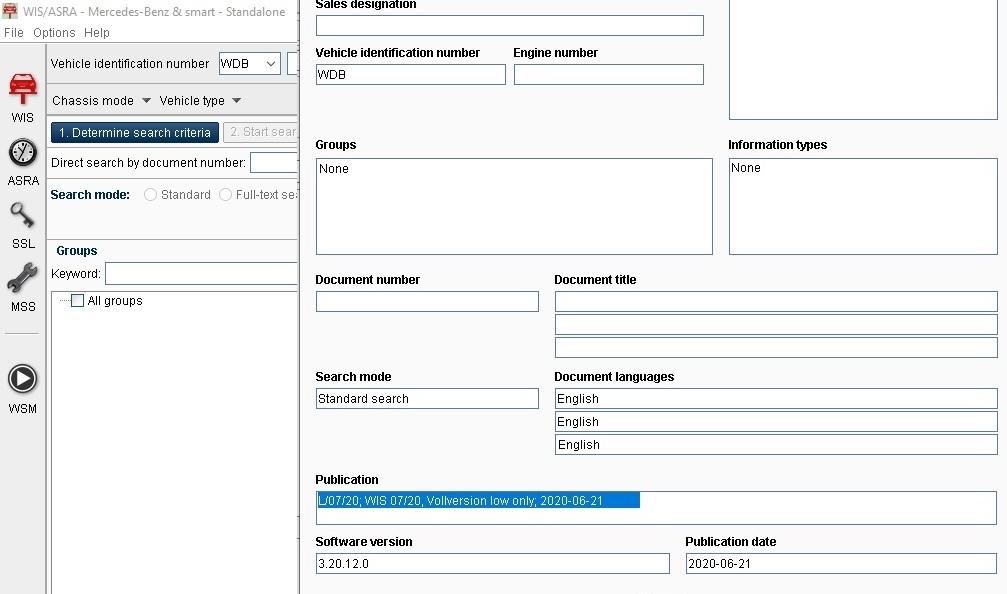Click the Vehicle identification number field containing WDB
Image resolution: width=1007 pixels, height=594 pixels.
(x=411, y=74)
